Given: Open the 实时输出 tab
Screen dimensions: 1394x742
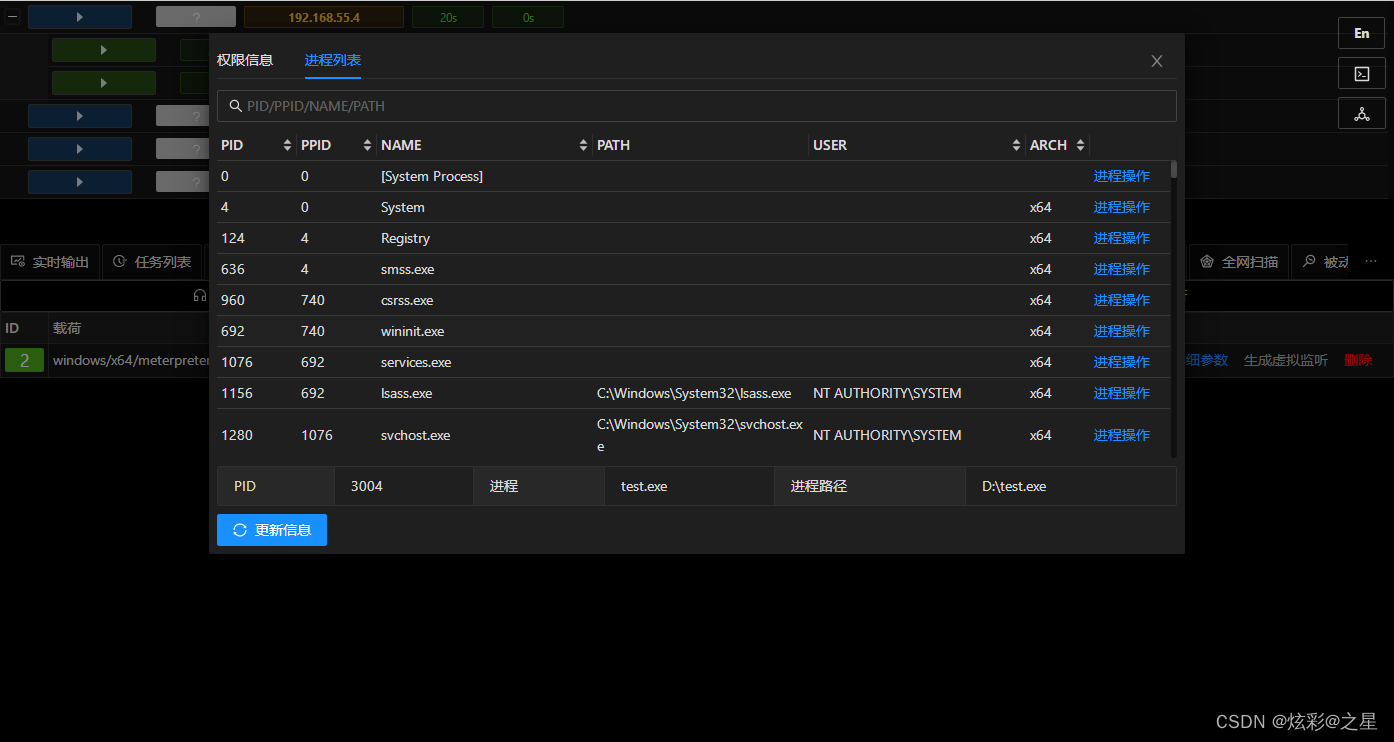Looking at the screenshot, I should pyautogui.click(x=50, y=262).
